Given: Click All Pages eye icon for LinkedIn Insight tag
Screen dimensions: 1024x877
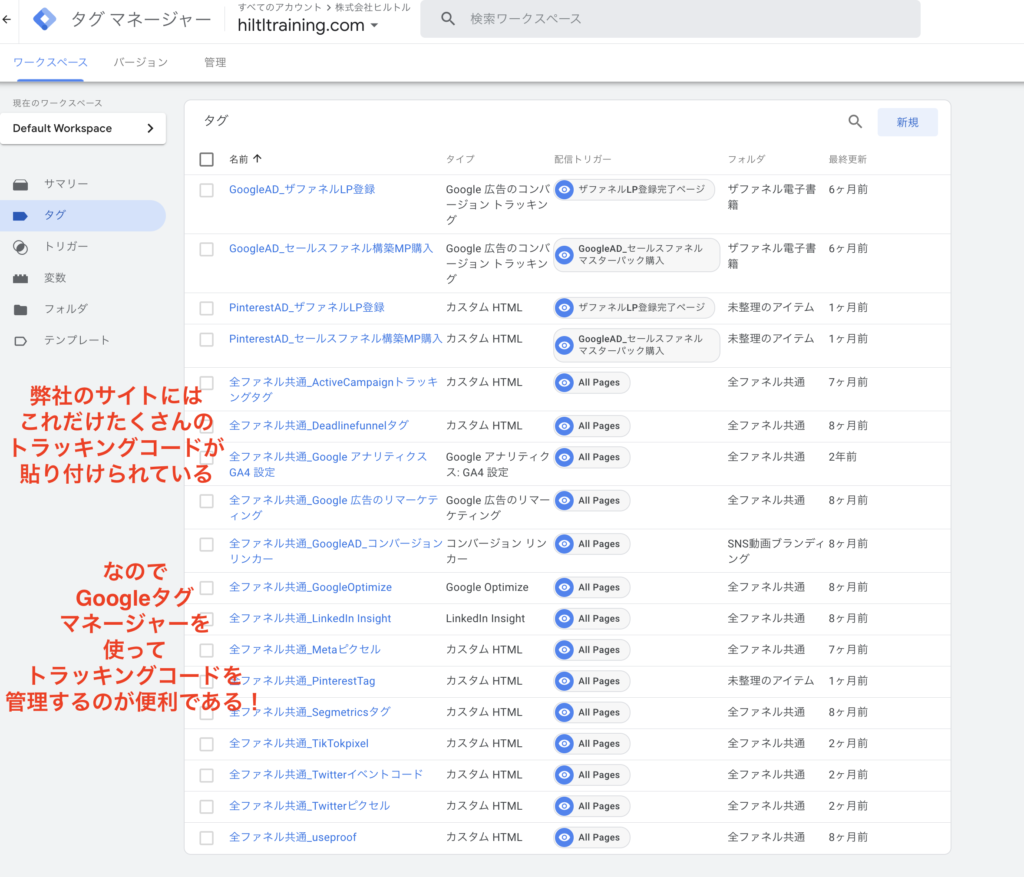Looking at the screenshot, I should coord(564,618).
